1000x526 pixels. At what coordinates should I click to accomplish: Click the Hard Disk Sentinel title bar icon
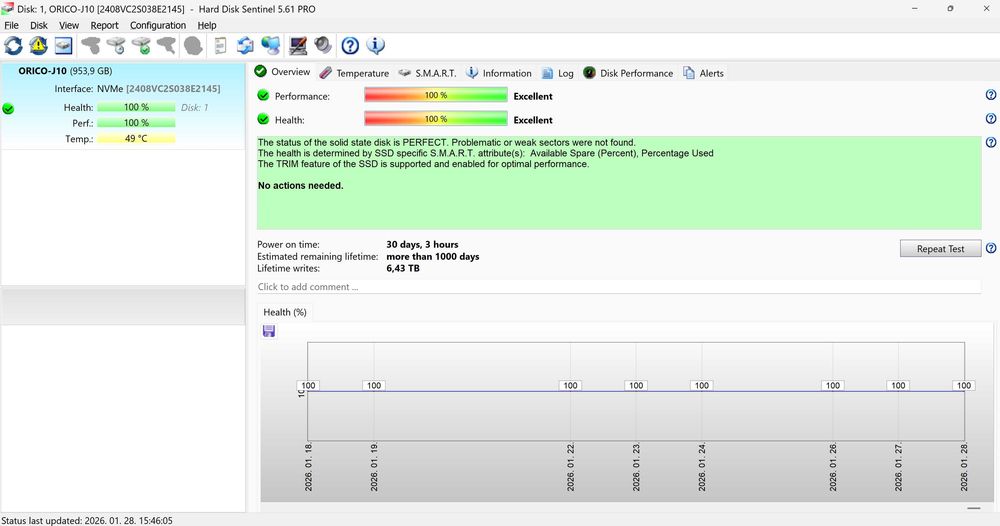coord(8,8)
